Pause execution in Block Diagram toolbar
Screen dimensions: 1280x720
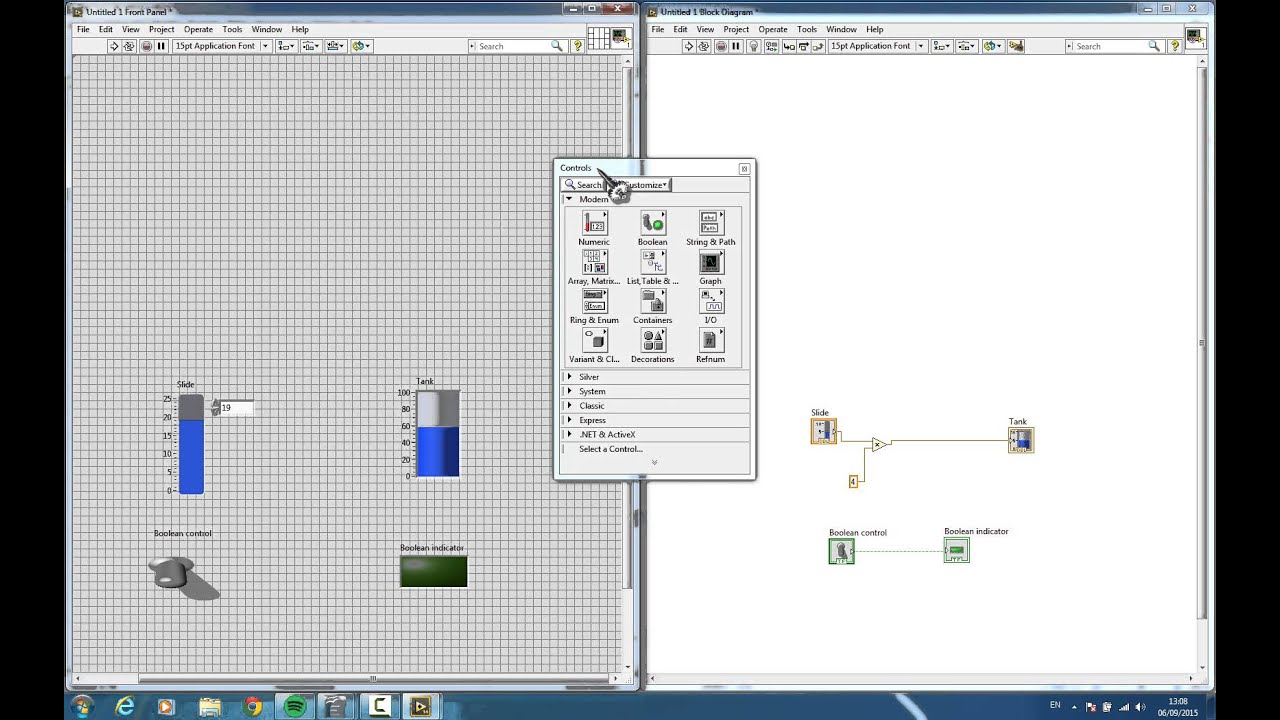736,46
